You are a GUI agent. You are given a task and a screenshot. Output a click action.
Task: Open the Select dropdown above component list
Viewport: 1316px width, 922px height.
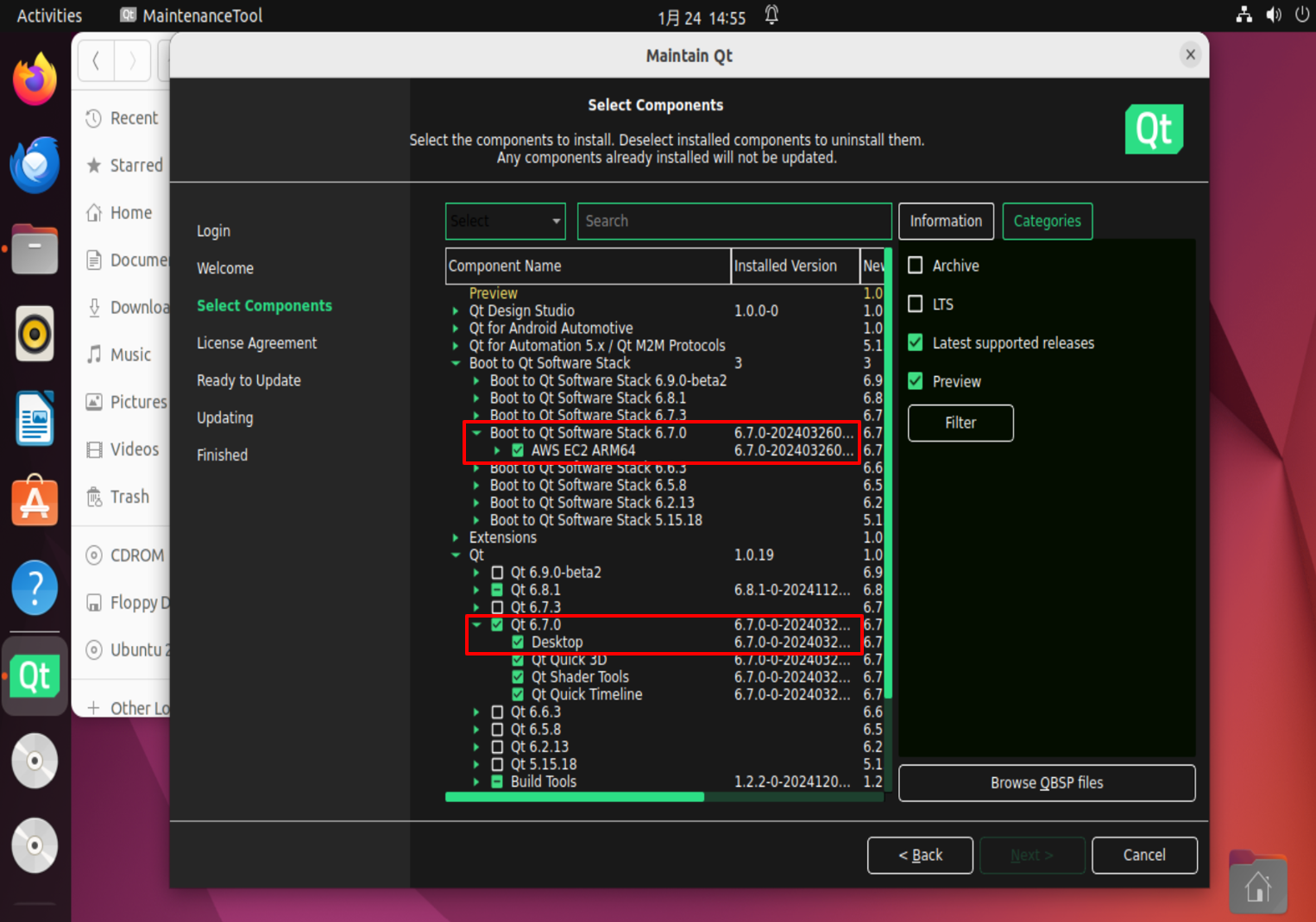coord(505,221)
